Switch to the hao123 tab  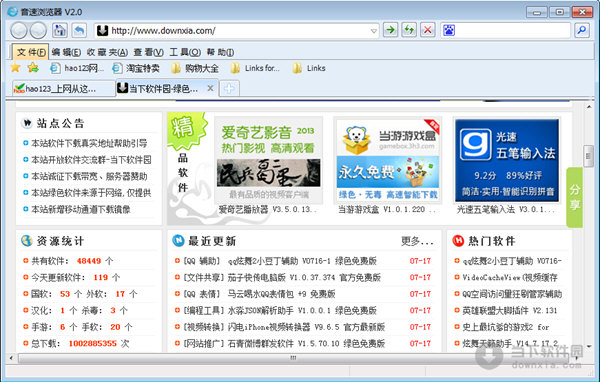(x=64, y=89)
